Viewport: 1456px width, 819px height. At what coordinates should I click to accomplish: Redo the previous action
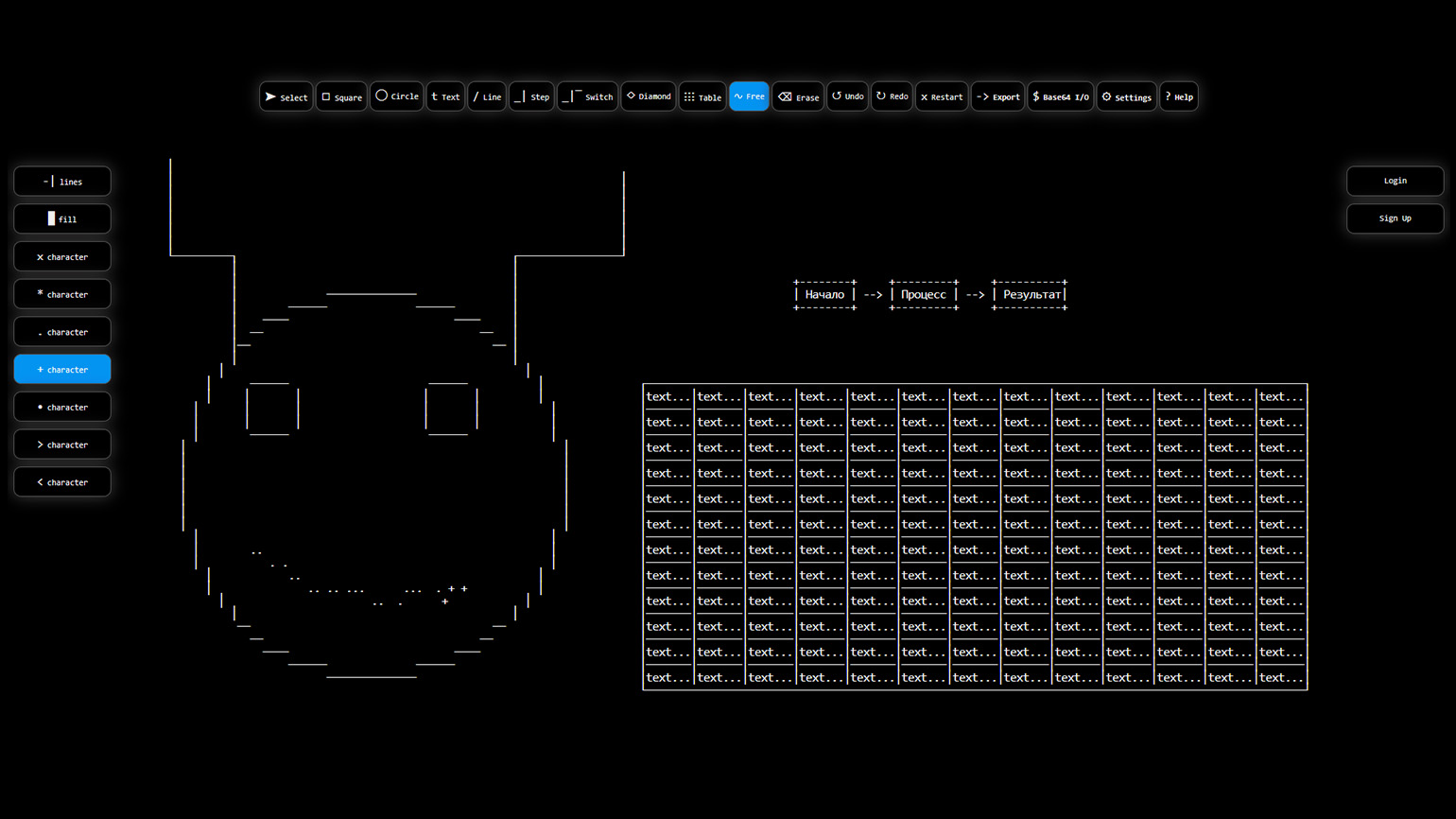(x=892, y=96)
